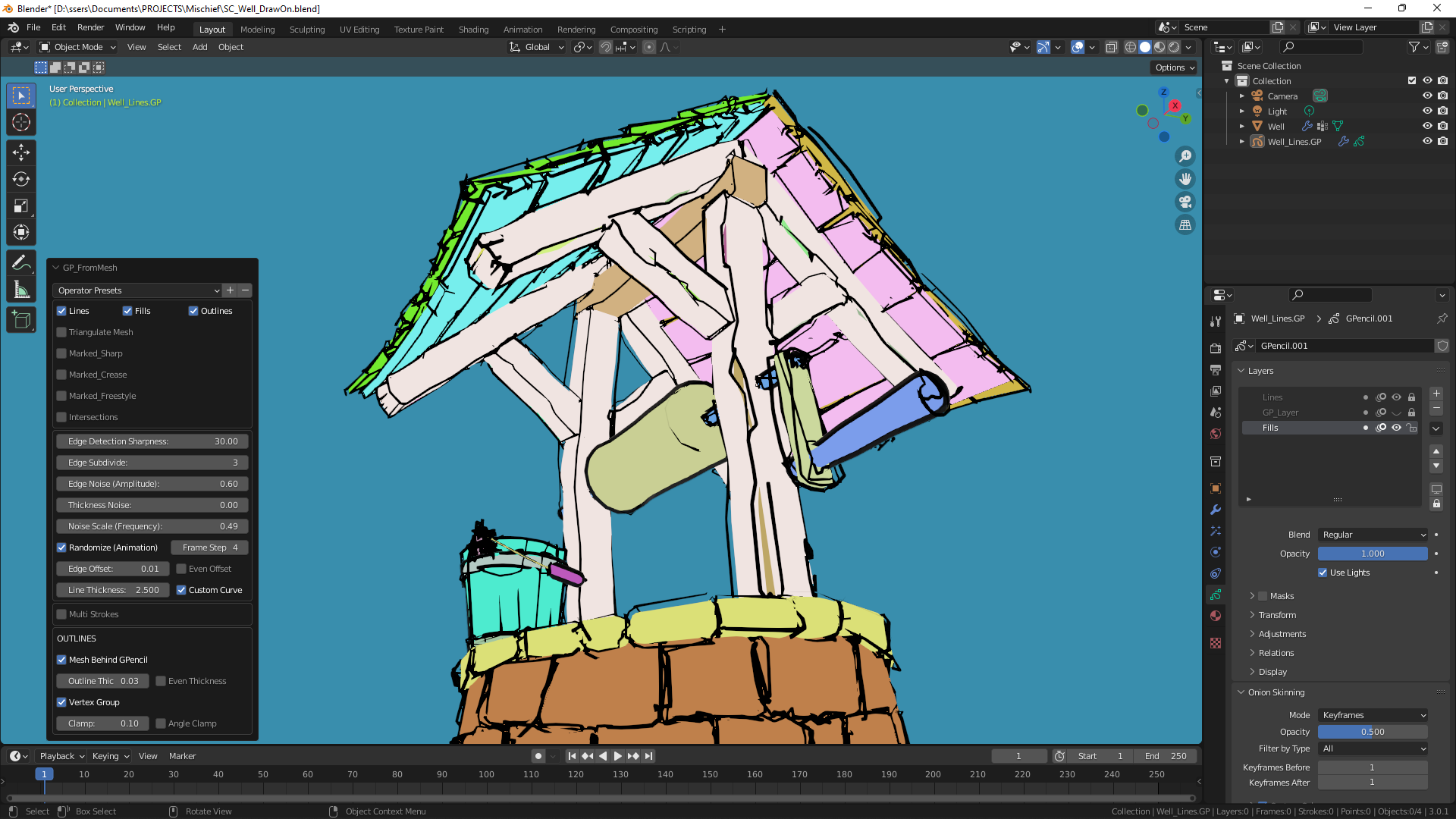
Task: Select the Rotate tool
Action: [x=21, y=180]
